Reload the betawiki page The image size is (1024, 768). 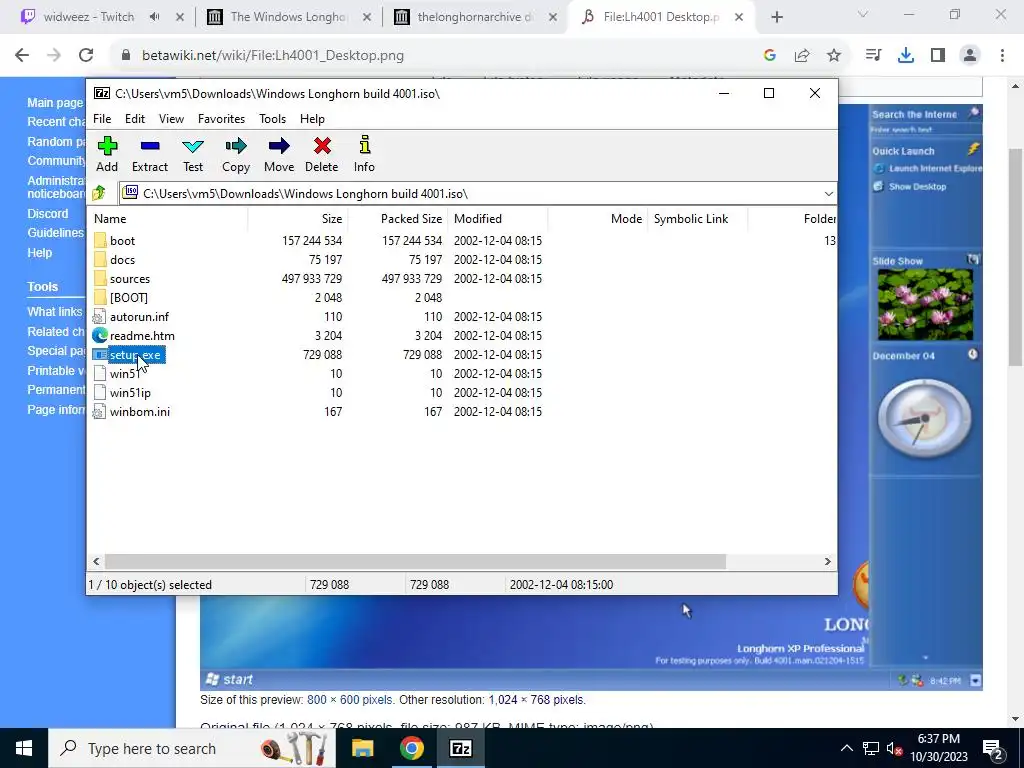click(86, 56)
